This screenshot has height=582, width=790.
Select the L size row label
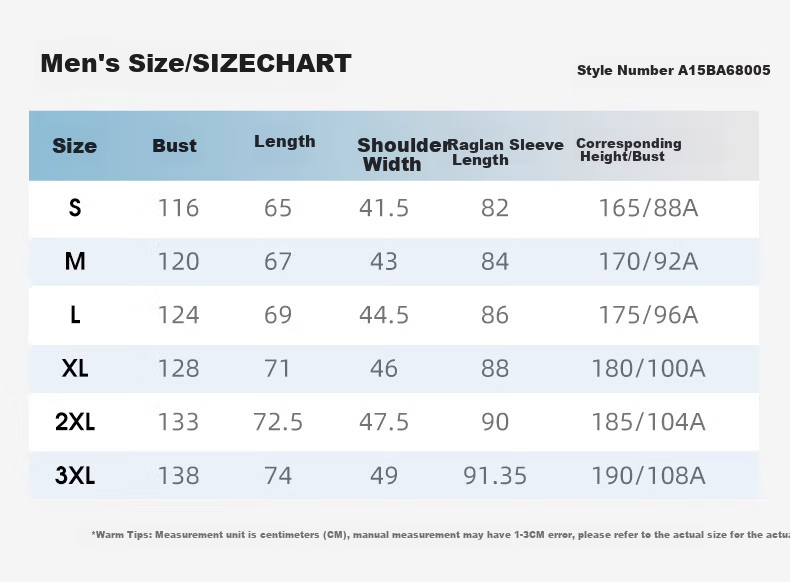(x=75, y=314)
